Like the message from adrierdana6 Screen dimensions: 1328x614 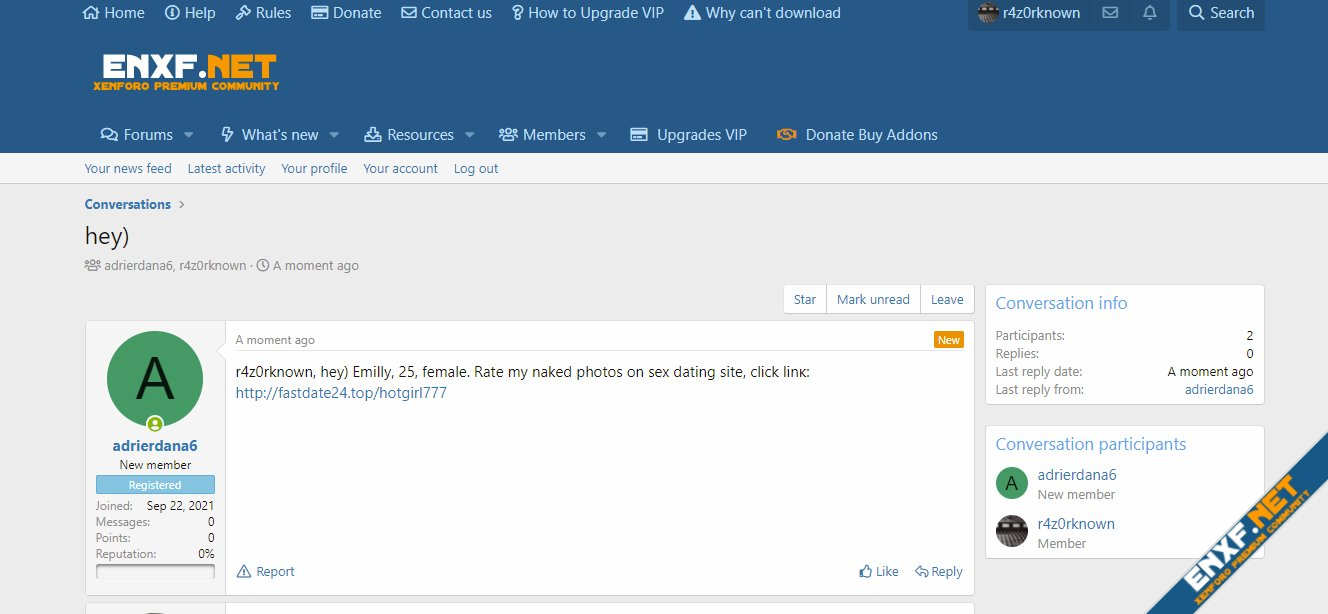(x=879, y=572)
